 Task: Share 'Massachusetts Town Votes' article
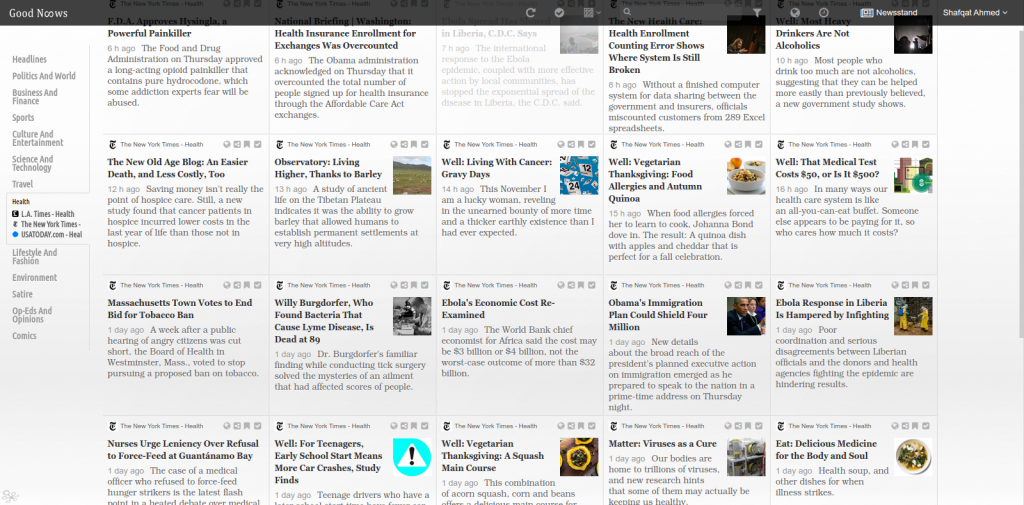pyautogui.click(x=237, y=285)
